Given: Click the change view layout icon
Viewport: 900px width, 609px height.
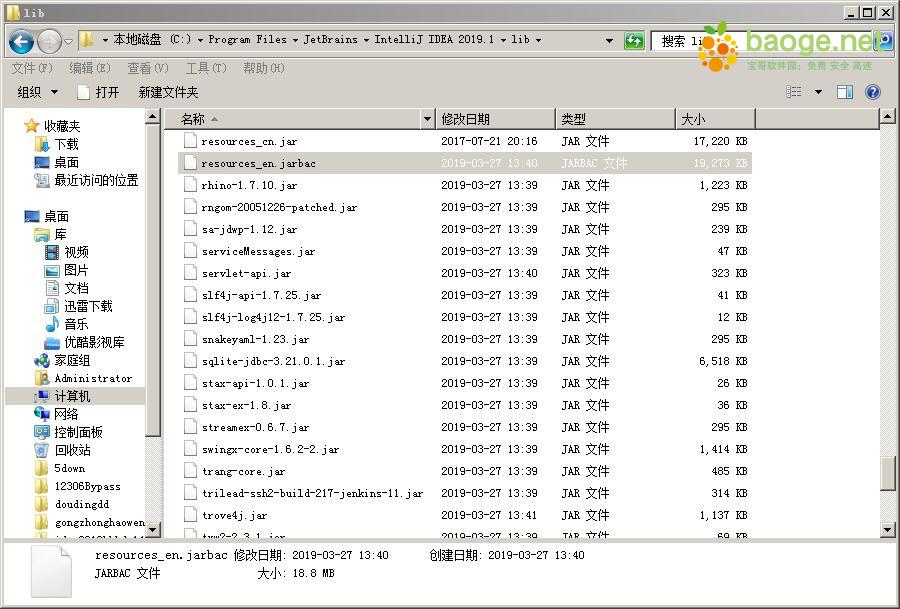Looking at the screenshot, I should click(x=794, y=91).
